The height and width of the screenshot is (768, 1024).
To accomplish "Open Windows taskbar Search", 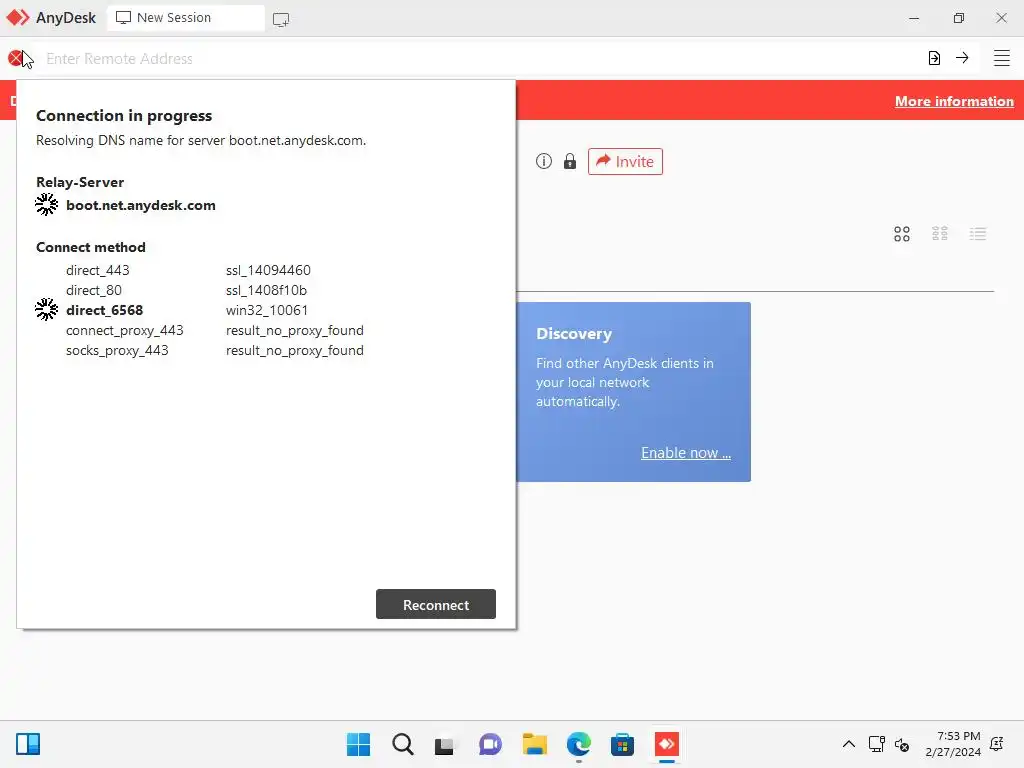I will tap(403, 744).
